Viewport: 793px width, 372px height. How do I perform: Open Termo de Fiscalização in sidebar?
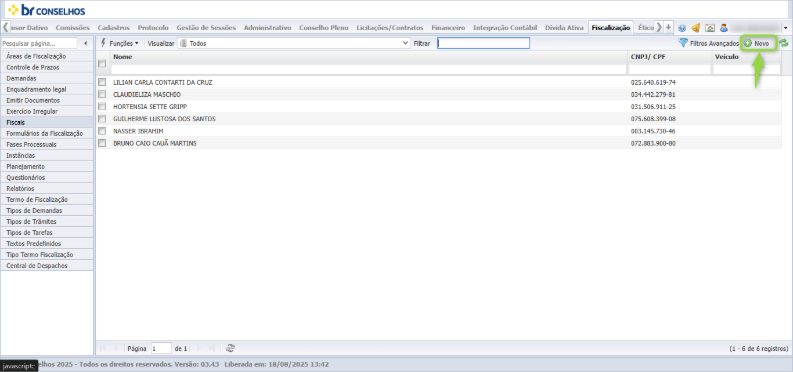pyautogui.click(x=47, y=200)
